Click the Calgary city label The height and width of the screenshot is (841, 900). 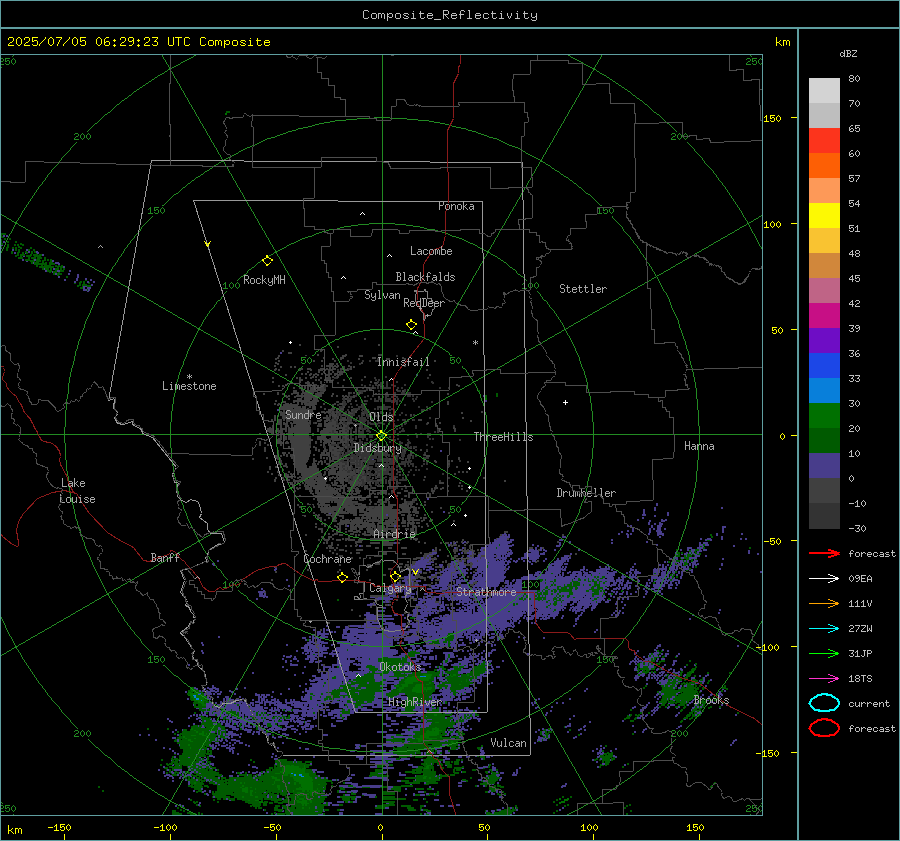coord(390,588)
